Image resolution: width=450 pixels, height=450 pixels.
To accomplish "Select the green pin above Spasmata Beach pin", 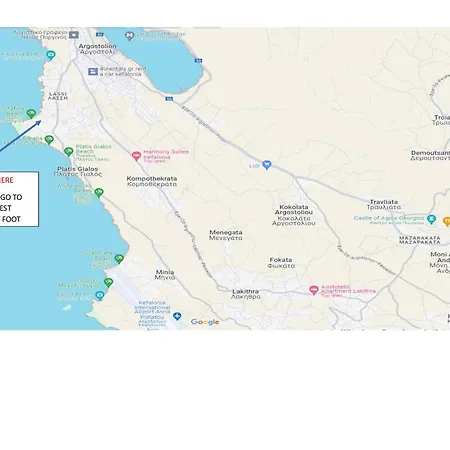I will (99, 192).
